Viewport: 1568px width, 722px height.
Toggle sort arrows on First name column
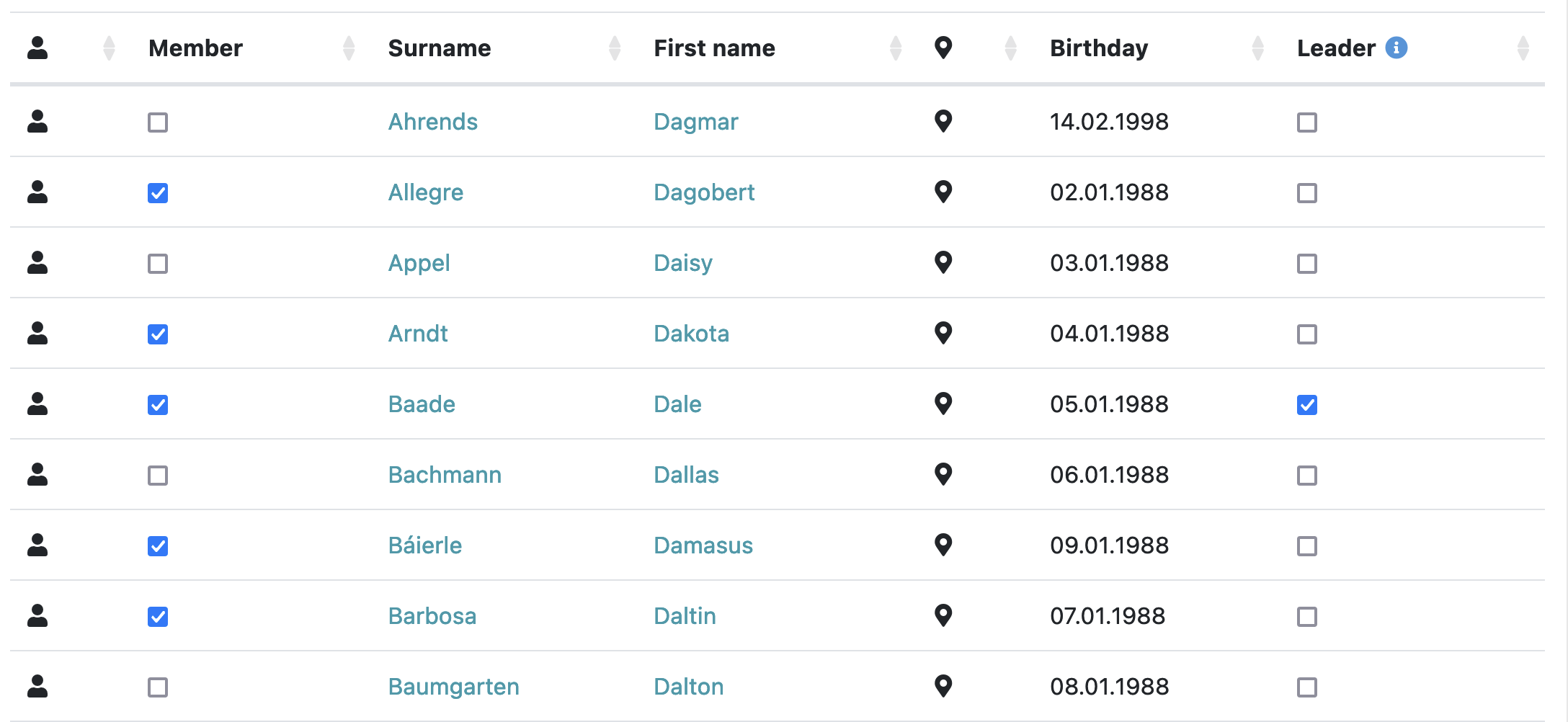pos(896,48)
